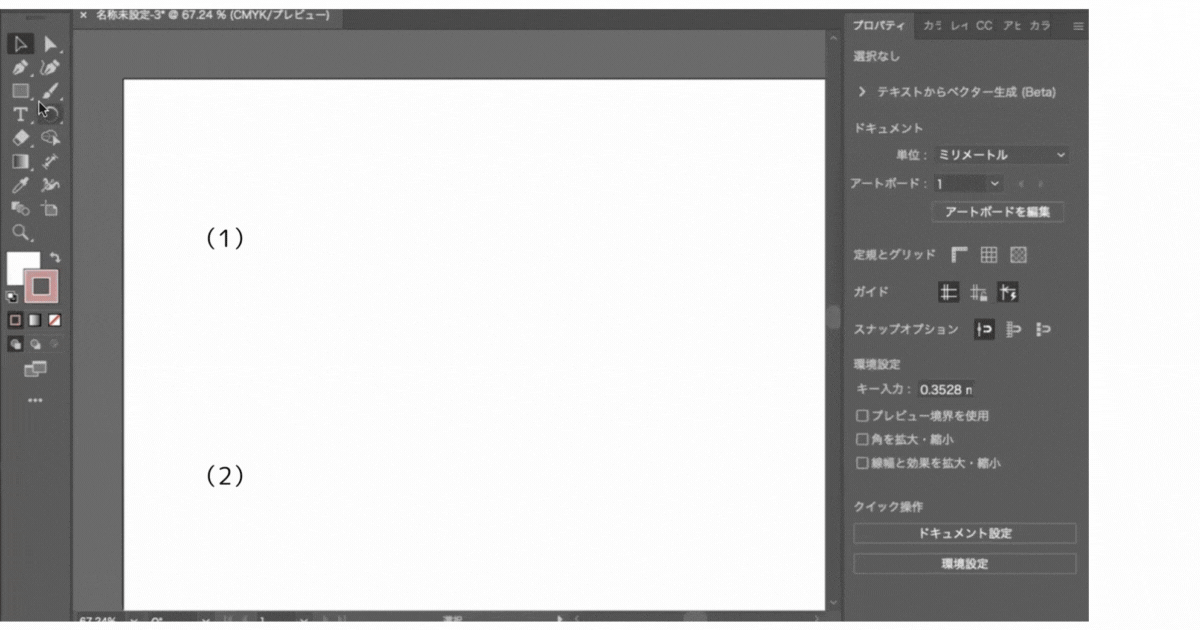Click ドキュメント設定 button
The image size is (1200, 630).
pos(965,533)
